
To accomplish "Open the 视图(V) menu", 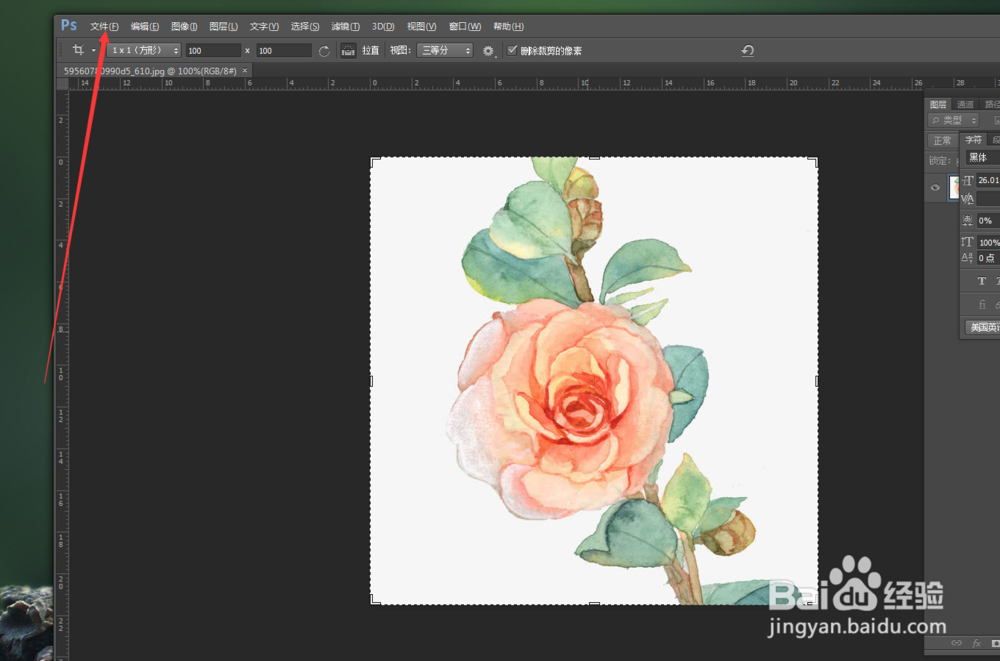I will click(x=422, y=26).
